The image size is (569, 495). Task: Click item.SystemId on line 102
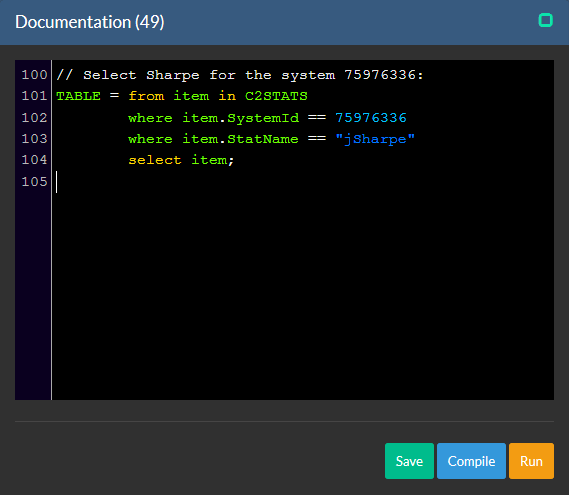click(241, 118)
